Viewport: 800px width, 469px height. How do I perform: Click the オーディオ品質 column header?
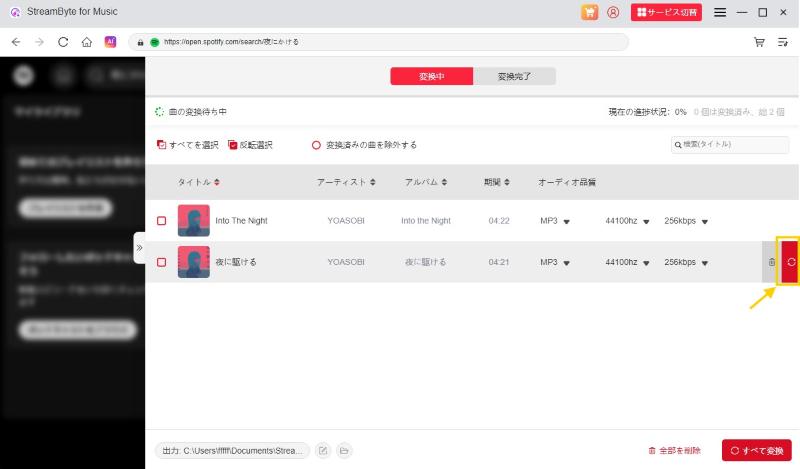click(x=567, y=182)
